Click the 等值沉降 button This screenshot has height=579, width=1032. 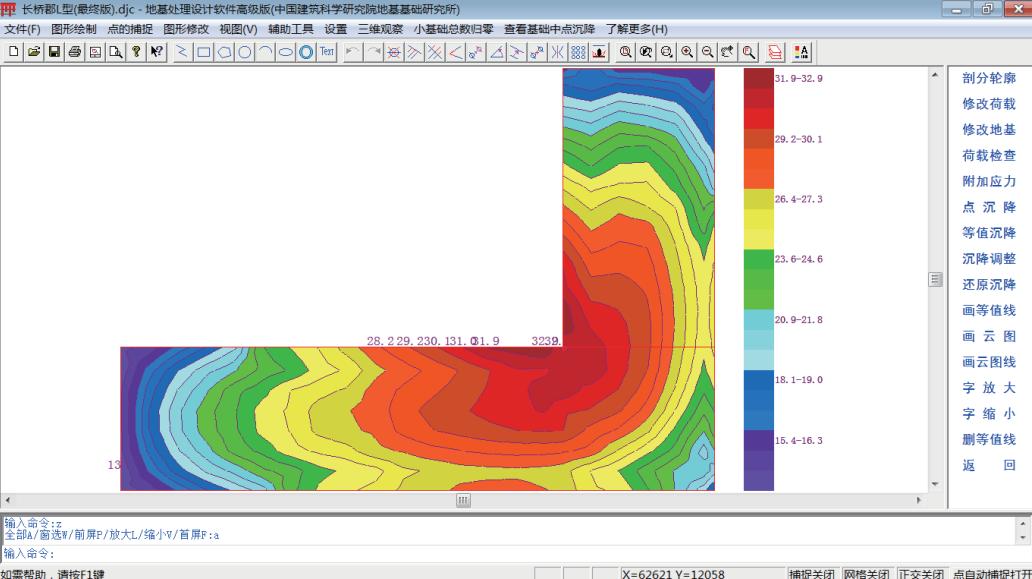(988, 233)
